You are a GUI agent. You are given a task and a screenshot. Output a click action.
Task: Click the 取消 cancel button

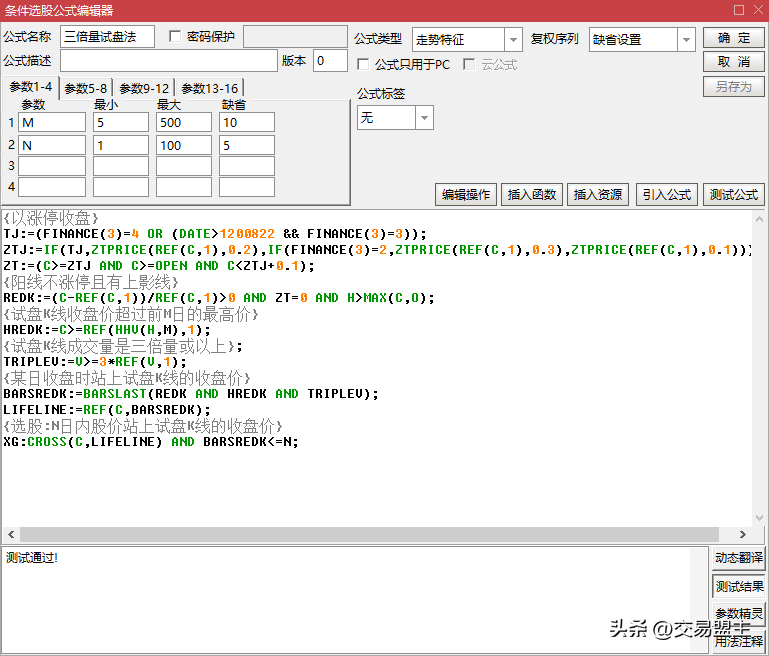click(734, 62)
